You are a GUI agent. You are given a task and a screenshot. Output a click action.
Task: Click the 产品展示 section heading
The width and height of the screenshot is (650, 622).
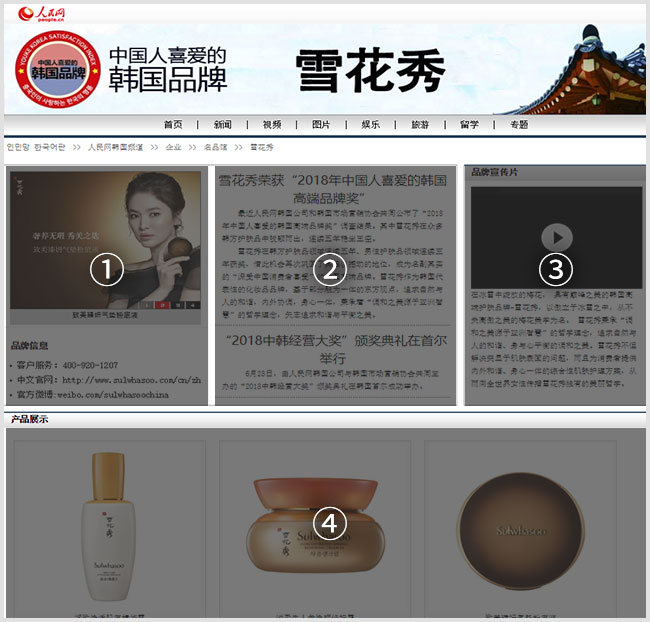(29, 419)
